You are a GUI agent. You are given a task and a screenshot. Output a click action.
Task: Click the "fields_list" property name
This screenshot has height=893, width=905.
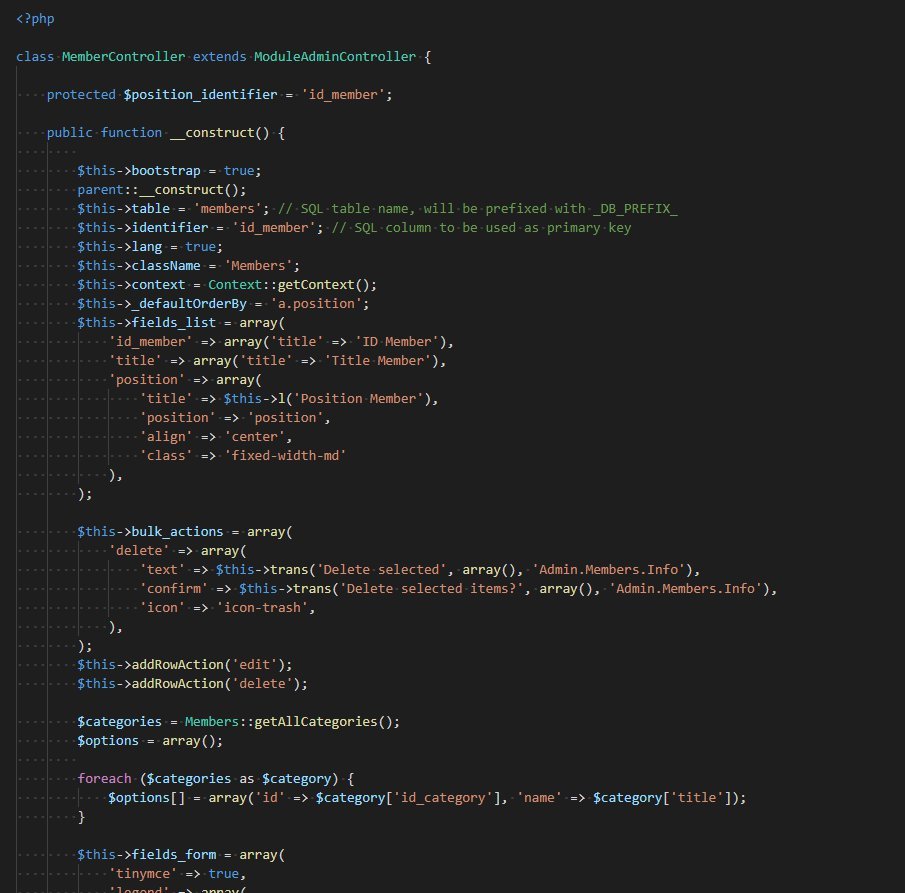click(174, 323)
